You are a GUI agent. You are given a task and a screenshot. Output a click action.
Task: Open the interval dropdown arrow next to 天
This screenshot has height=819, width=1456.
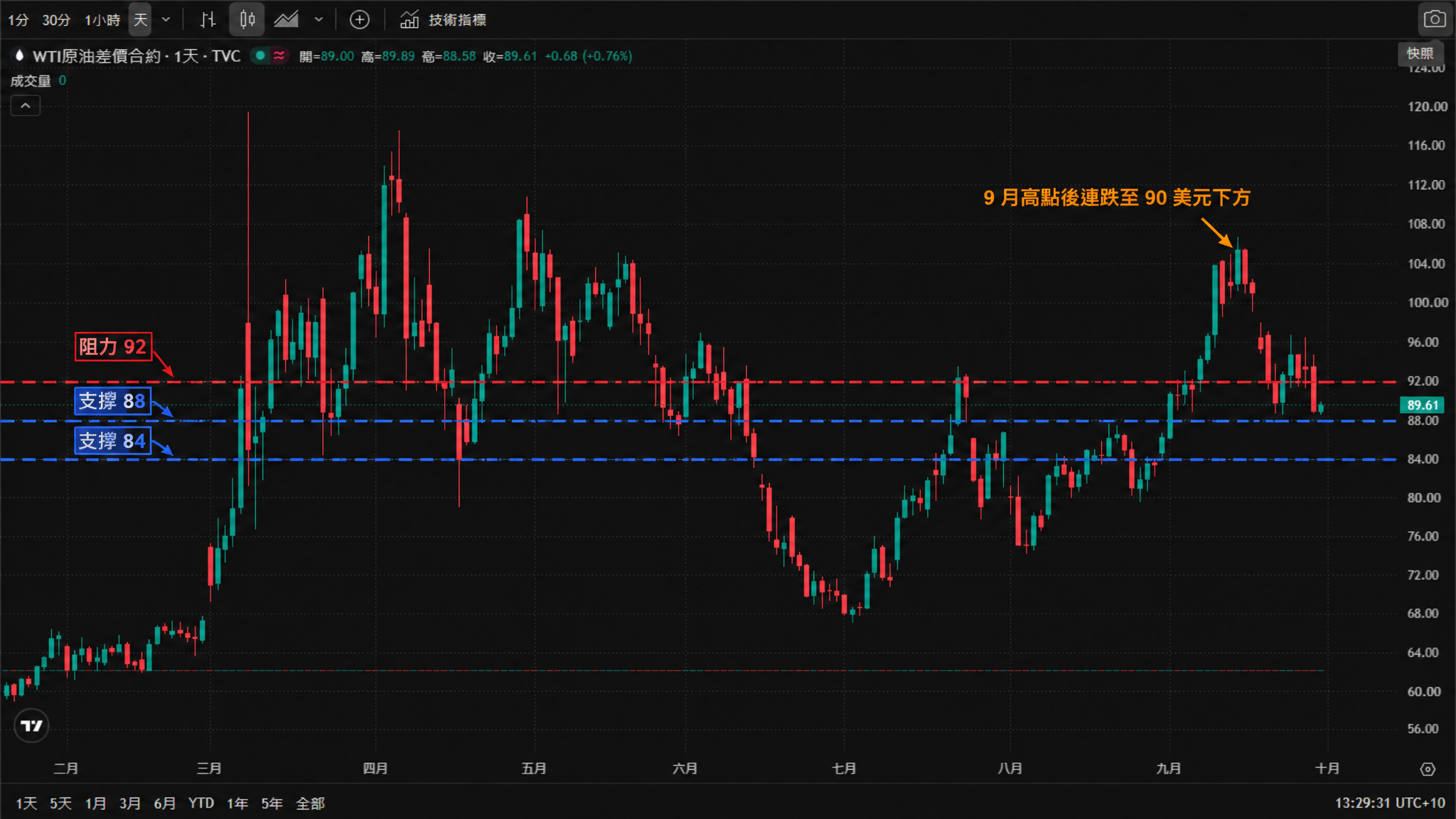[x=166, y=20]
